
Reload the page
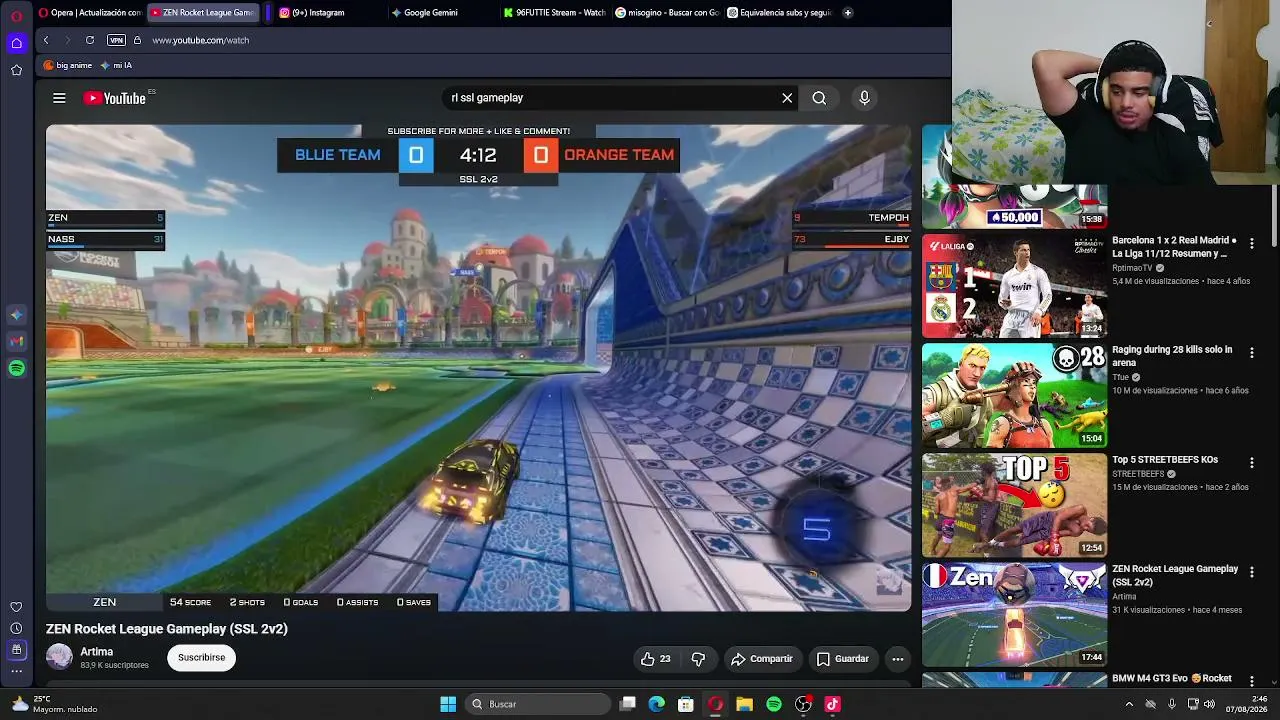[x=90, y=40]
